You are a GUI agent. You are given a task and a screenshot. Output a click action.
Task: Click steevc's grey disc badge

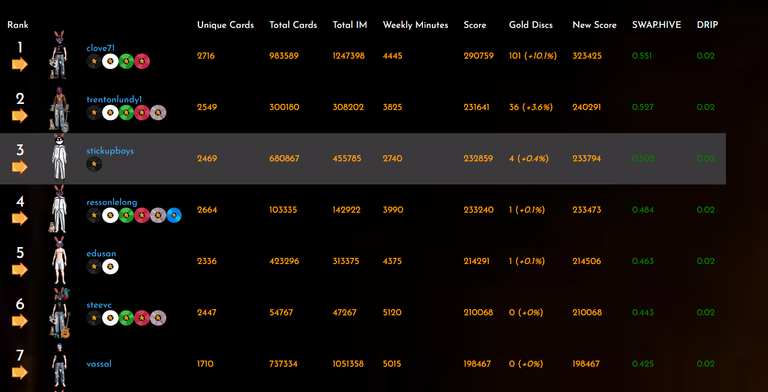[158, 318]
